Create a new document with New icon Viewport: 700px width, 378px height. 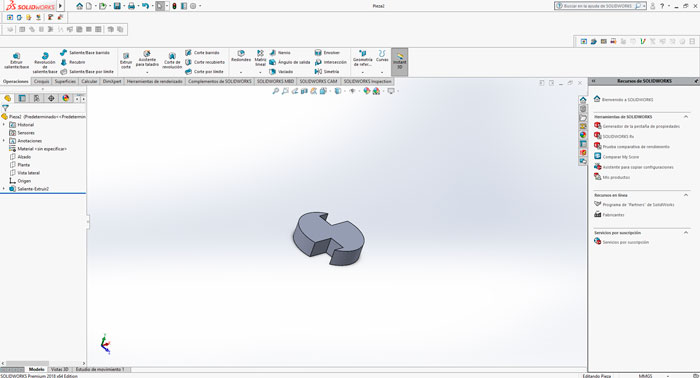[89, 6]
